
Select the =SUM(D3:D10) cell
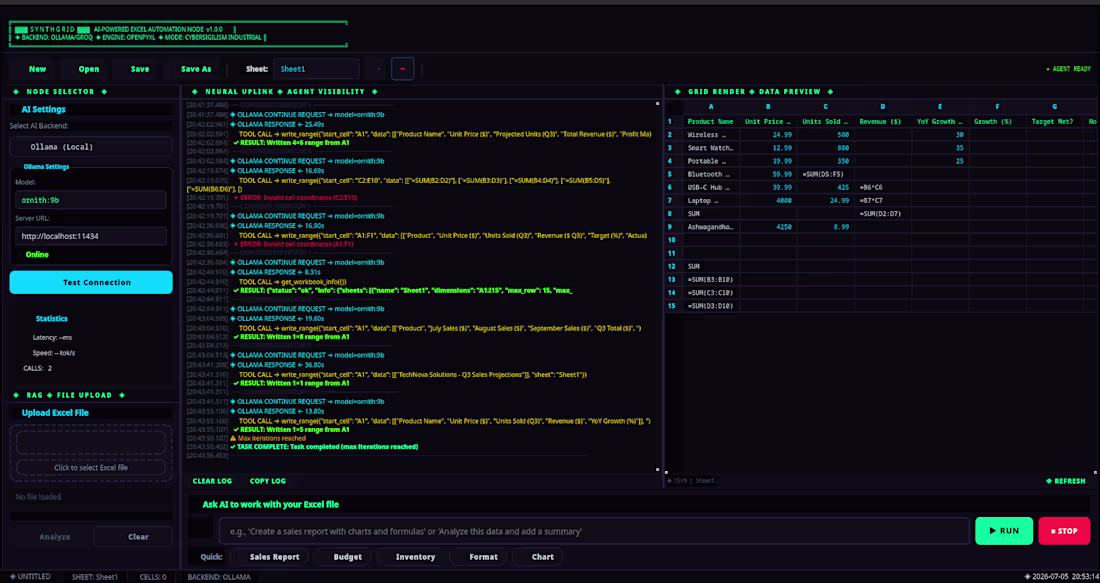tap(711, 306)
